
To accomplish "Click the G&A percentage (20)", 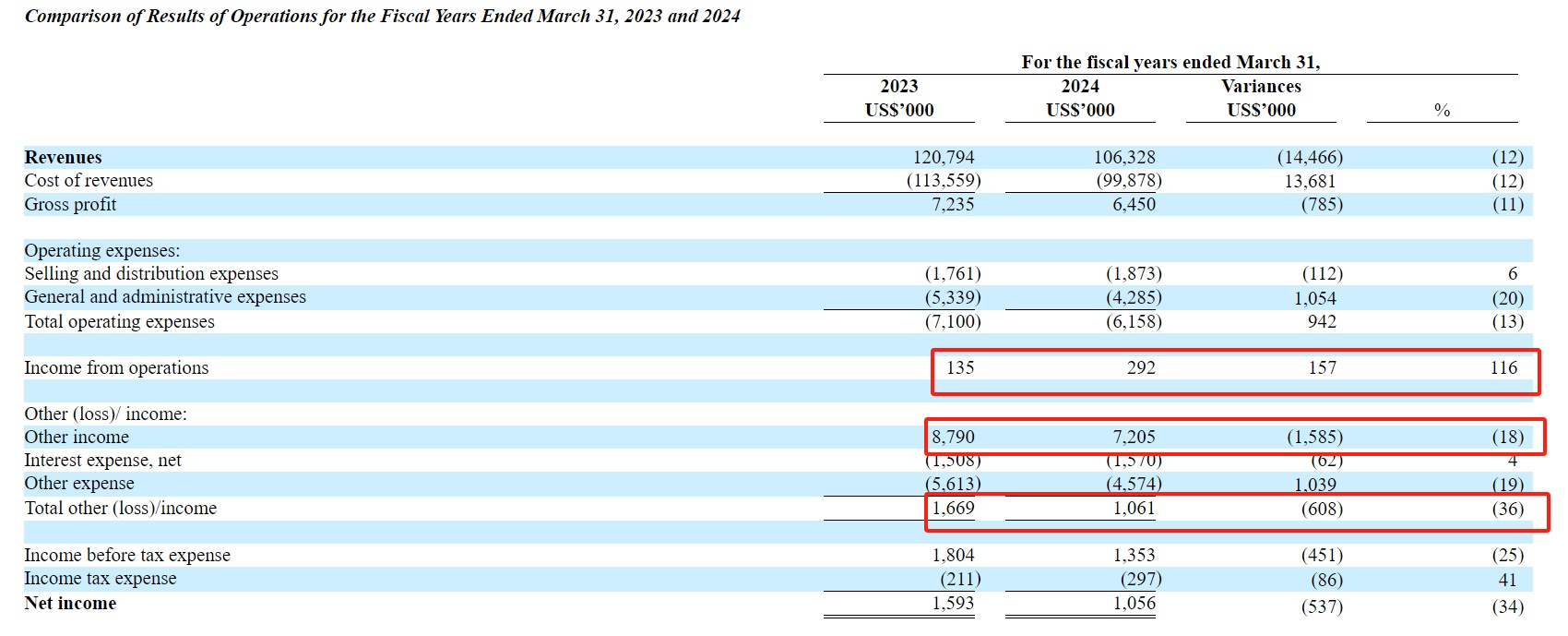I will 1508,298.
